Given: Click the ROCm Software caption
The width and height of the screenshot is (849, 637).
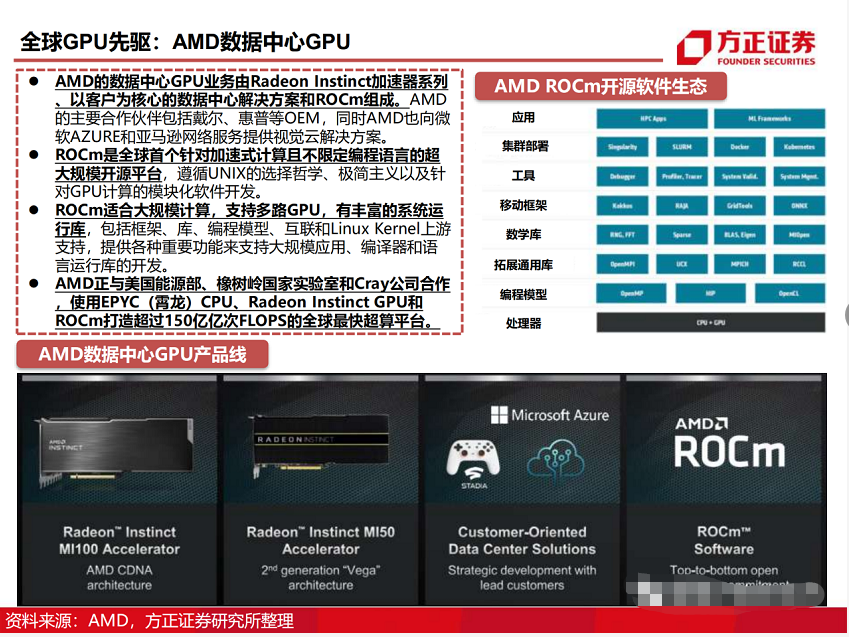Looking at the screenshot, I should coord(724,541).
